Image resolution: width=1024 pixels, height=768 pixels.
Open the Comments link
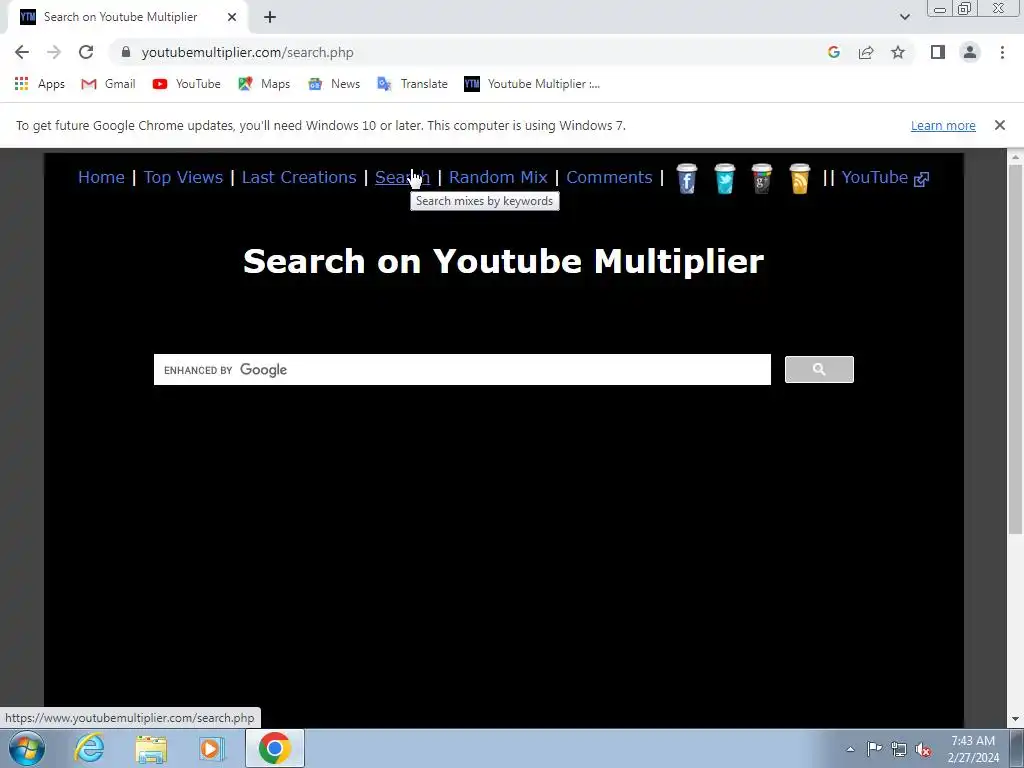pos(609,177)
